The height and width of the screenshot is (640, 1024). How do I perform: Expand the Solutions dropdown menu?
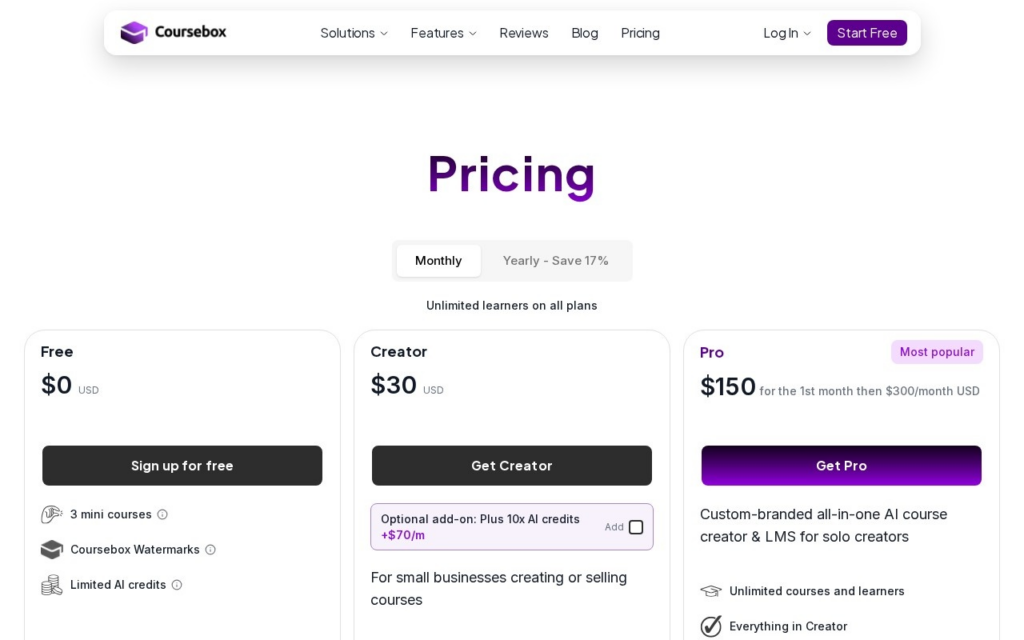353,33
